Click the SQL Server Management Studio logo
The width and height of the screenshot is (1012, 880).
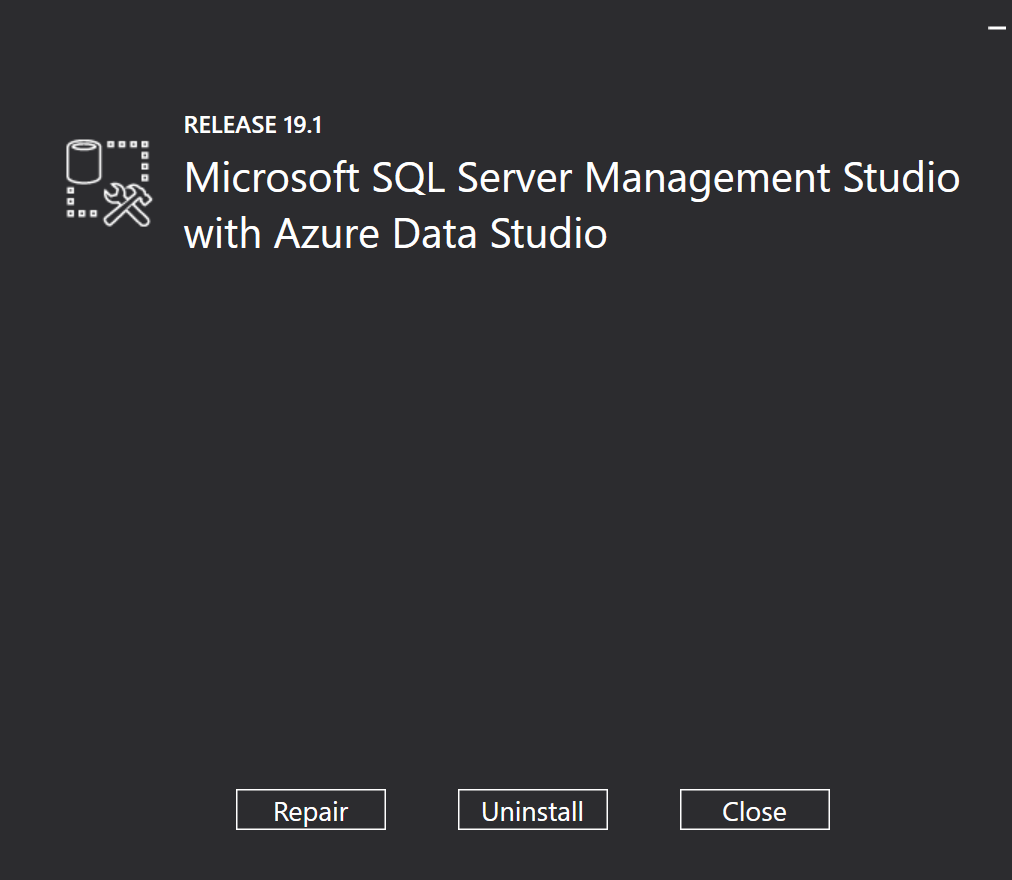click(108, 183)
